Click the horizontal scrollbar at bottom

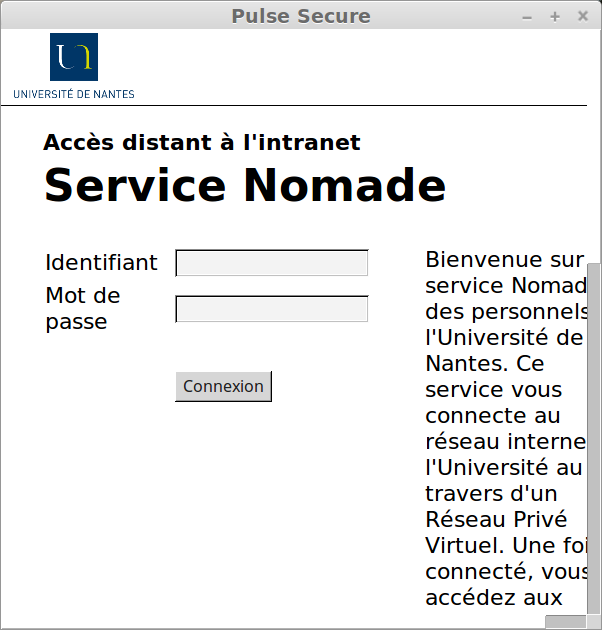pyautogui.click(x=565, y=622)
